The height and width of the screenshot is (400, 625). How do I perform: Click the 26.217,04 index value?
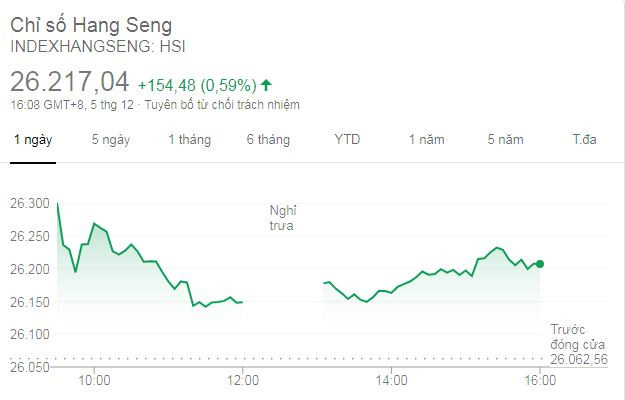coord(70,82)
